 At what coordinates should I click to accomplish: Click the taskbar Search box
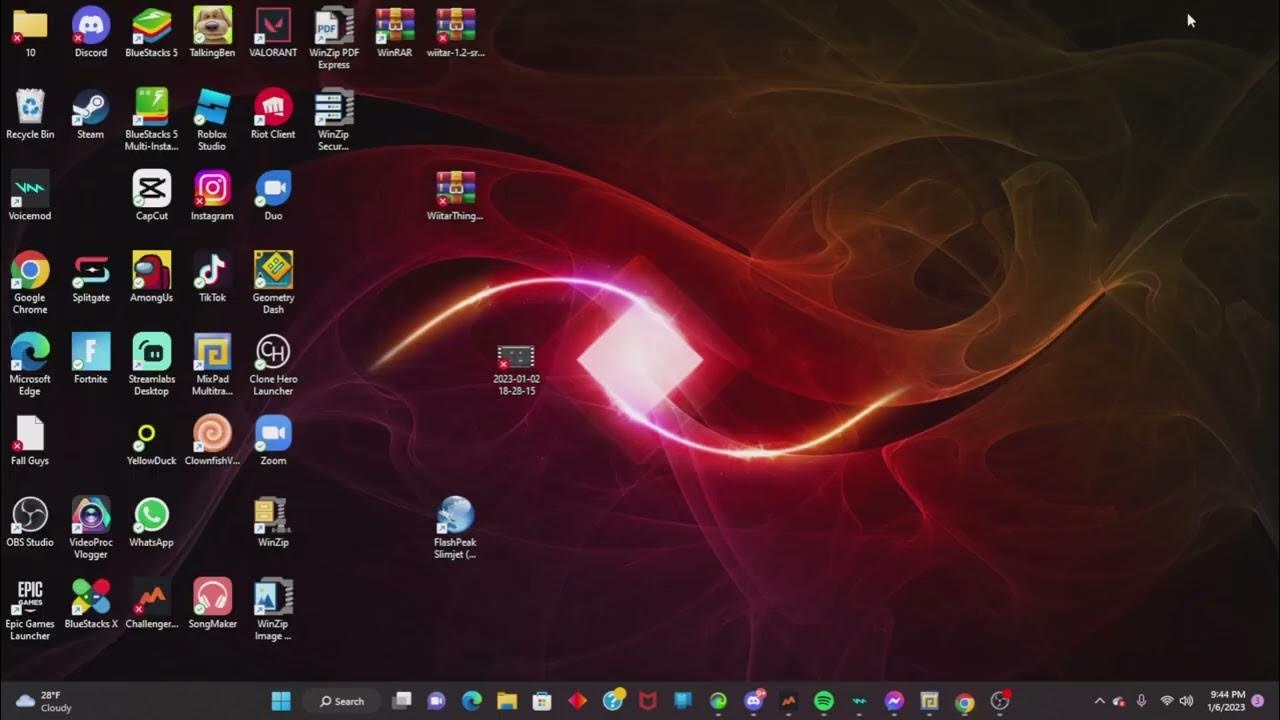(340, 701)
